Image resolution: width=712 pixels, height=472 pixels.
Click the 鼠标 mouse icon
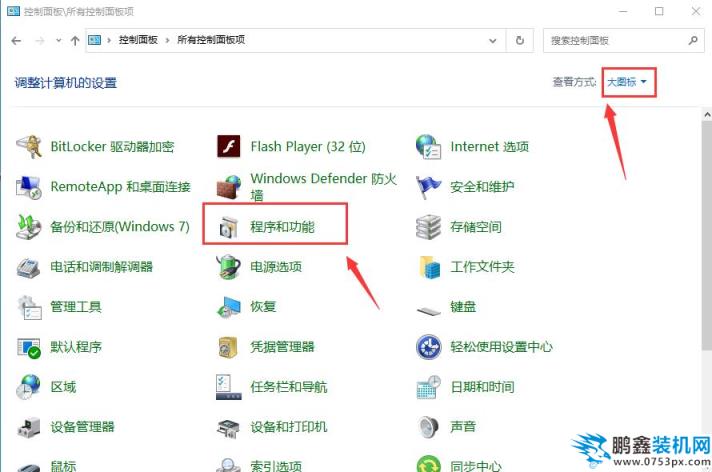[x=29, y=467]
